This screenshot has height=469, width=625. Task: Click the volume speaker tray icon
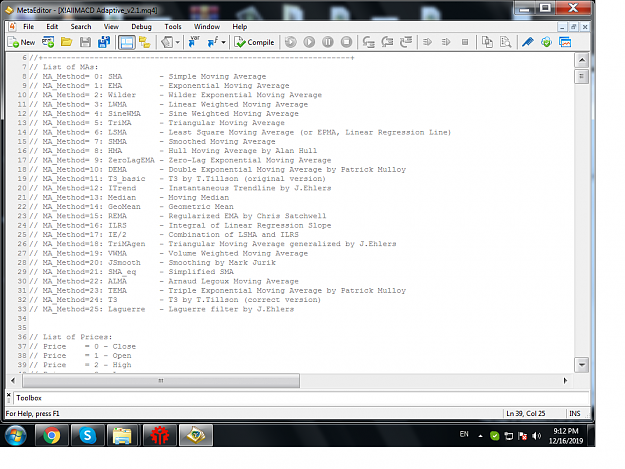pyautogui.click(x=537, y=436)
